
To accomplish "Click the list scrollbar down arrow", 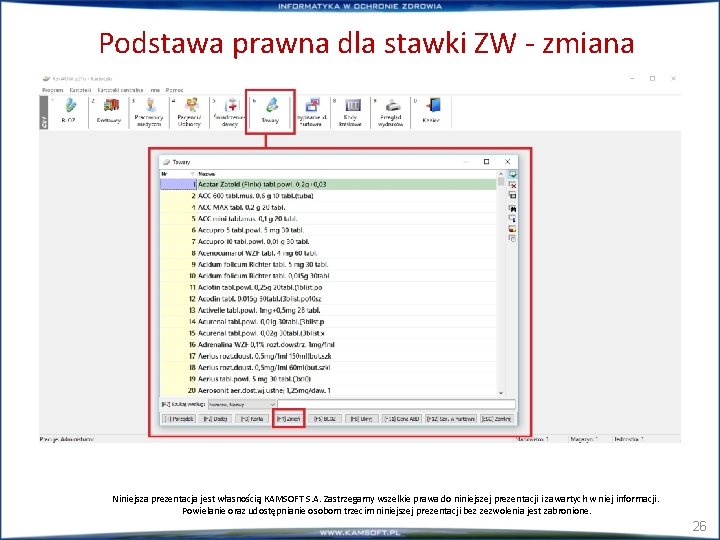I will 501,393.
